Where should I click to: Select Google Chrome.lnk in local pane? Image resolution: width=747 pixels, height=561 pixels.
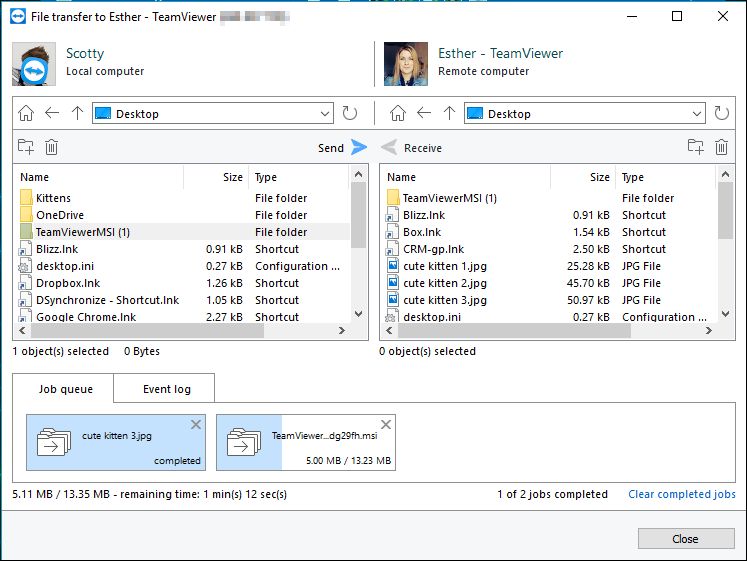coord(183,316)
